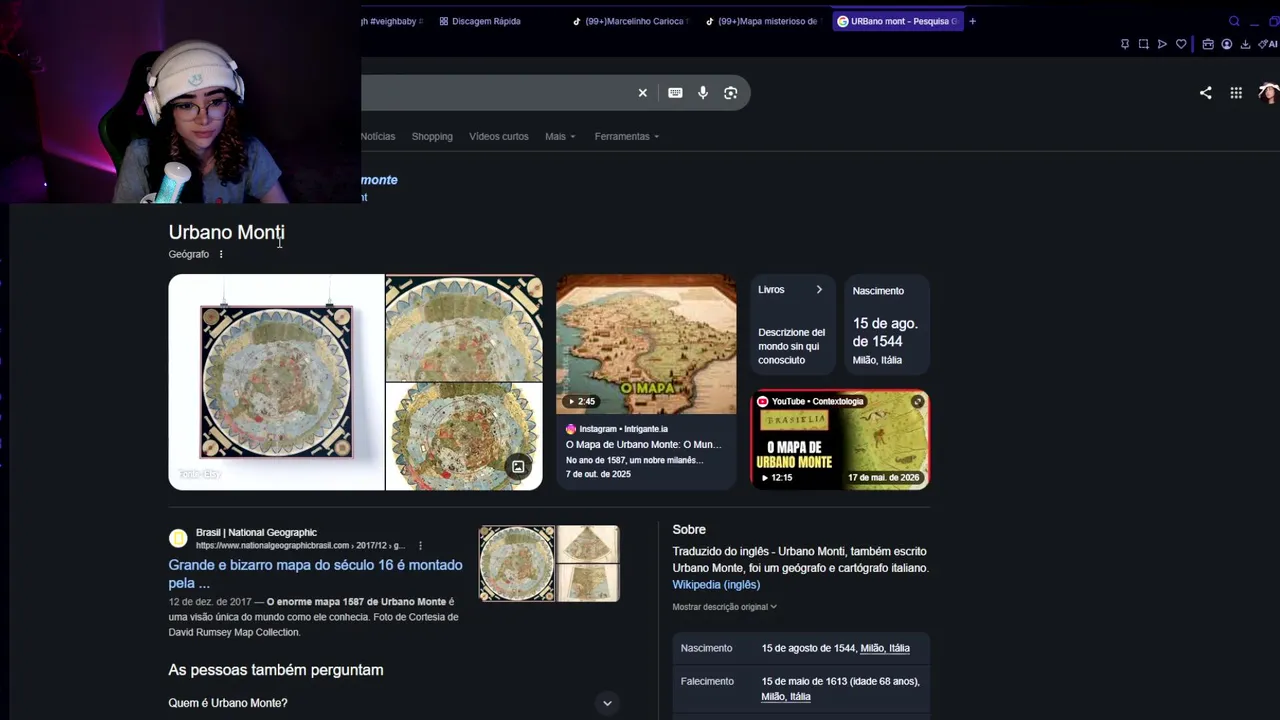The image size is (1280, 720).
Task: Switch to the Marcelinho Carioca TikTok tab
Action: (630, 21)
